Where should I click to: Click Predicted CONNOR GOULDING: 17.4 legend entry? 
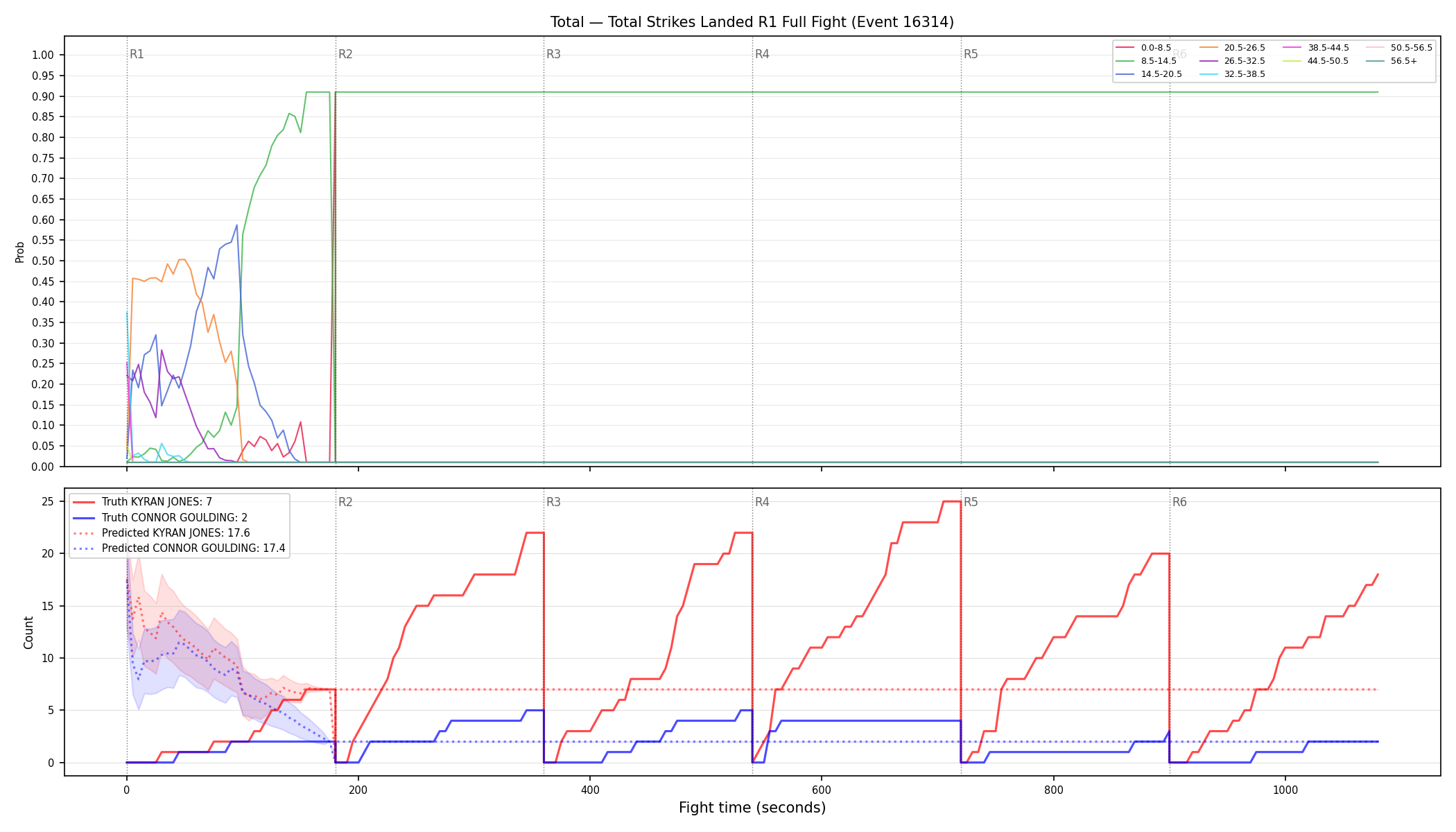179,548
